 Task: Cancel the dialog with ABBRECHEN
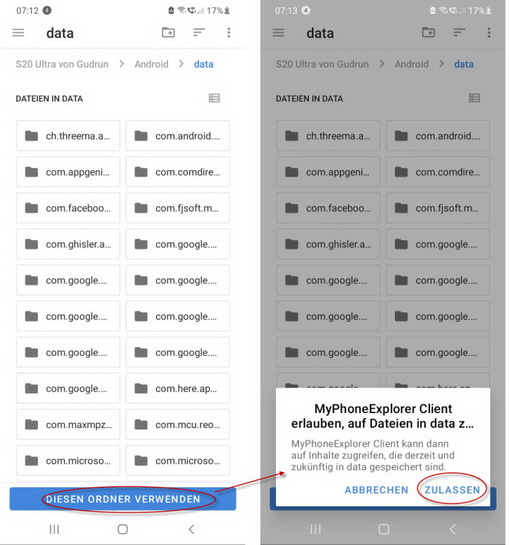click(x=376, y=490)
